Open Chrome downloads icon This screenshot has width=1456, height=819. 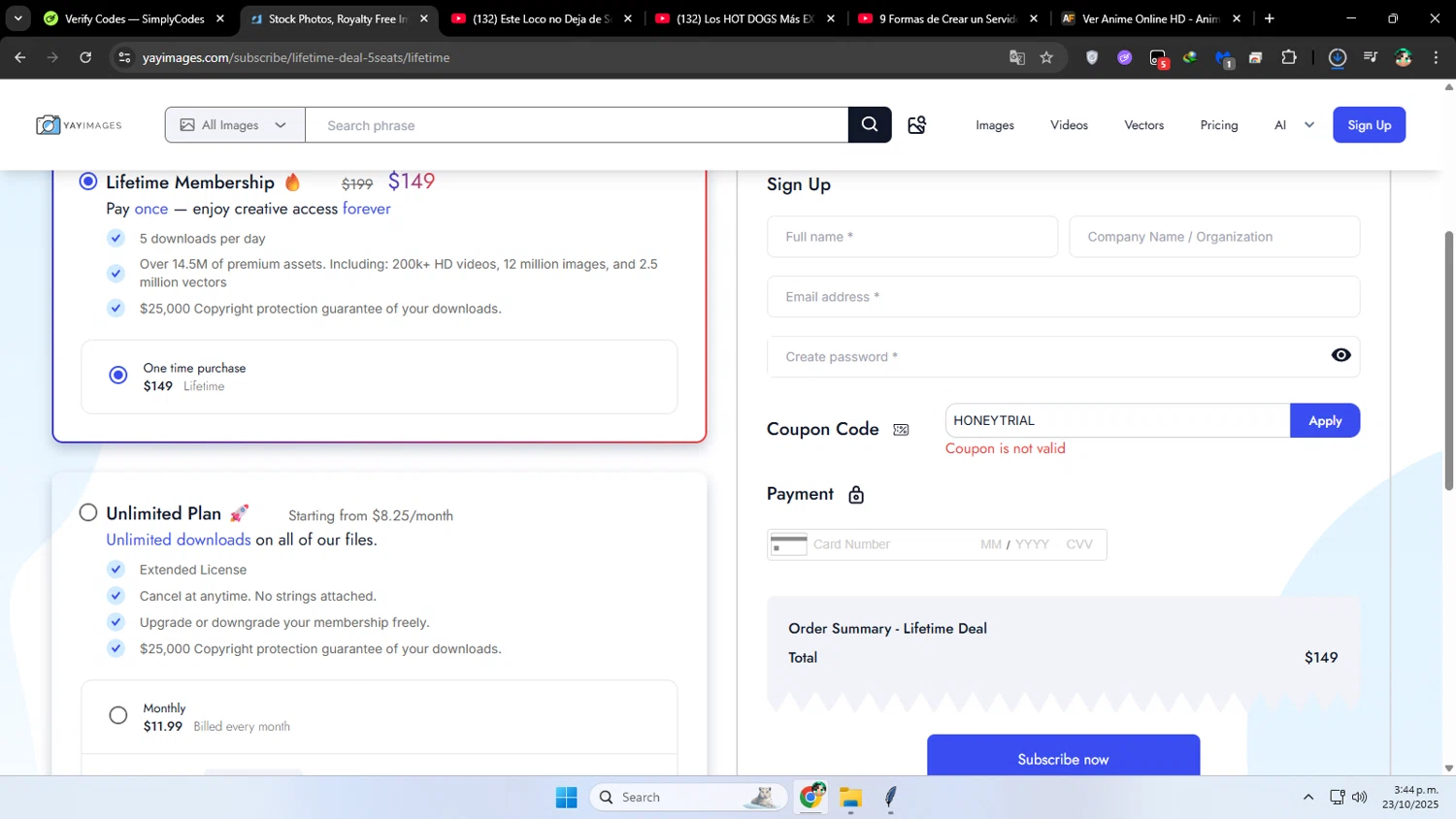(x=1337, y=57)
